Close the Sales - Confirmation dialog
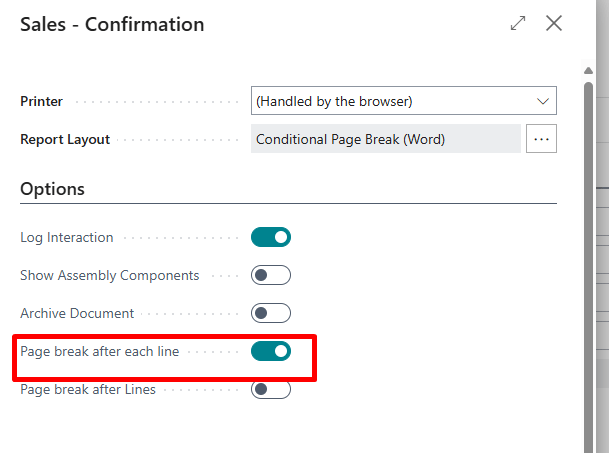 coord(554,24)
